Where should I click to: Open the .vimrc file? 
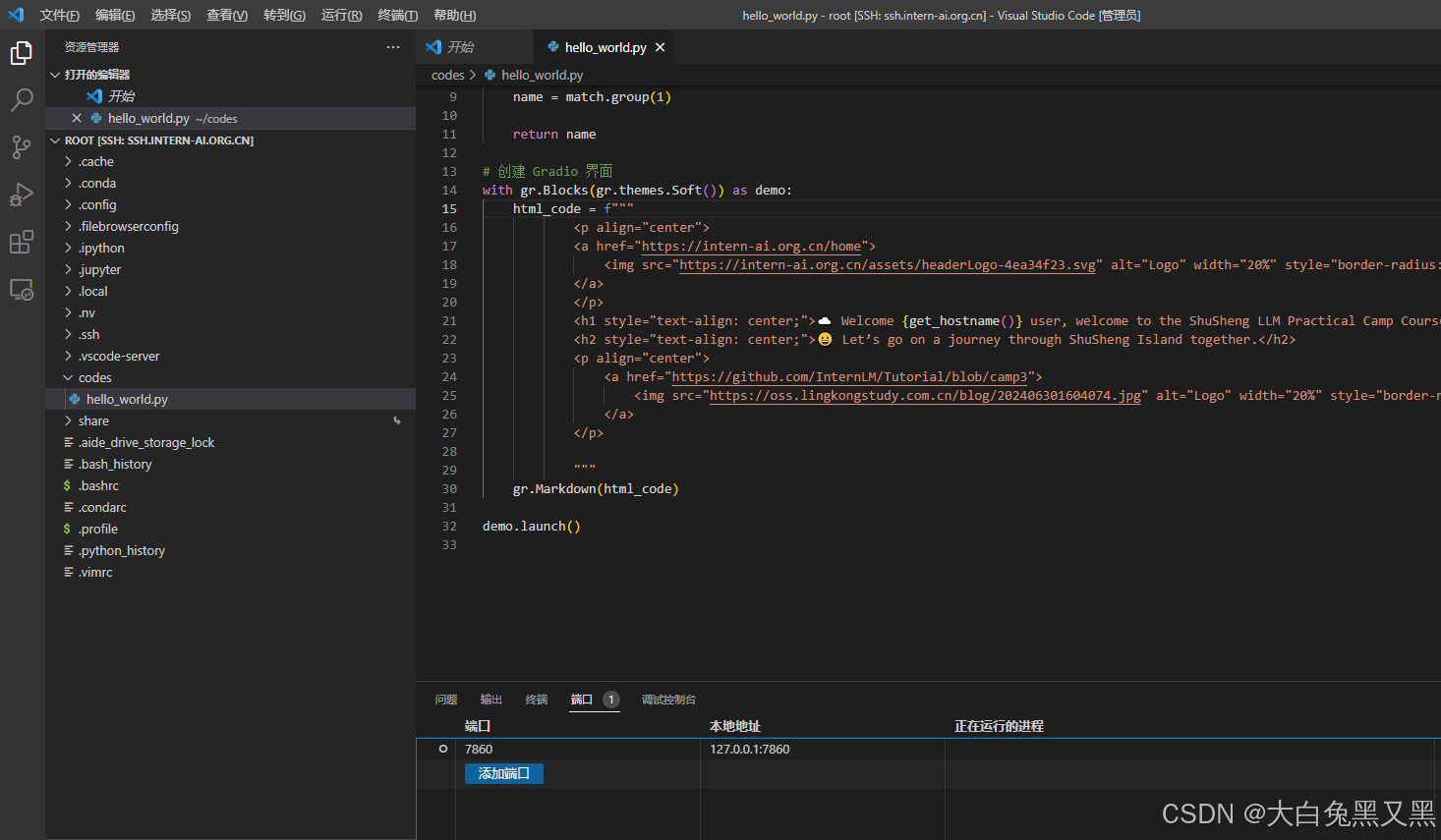click(x=230, y=572)
